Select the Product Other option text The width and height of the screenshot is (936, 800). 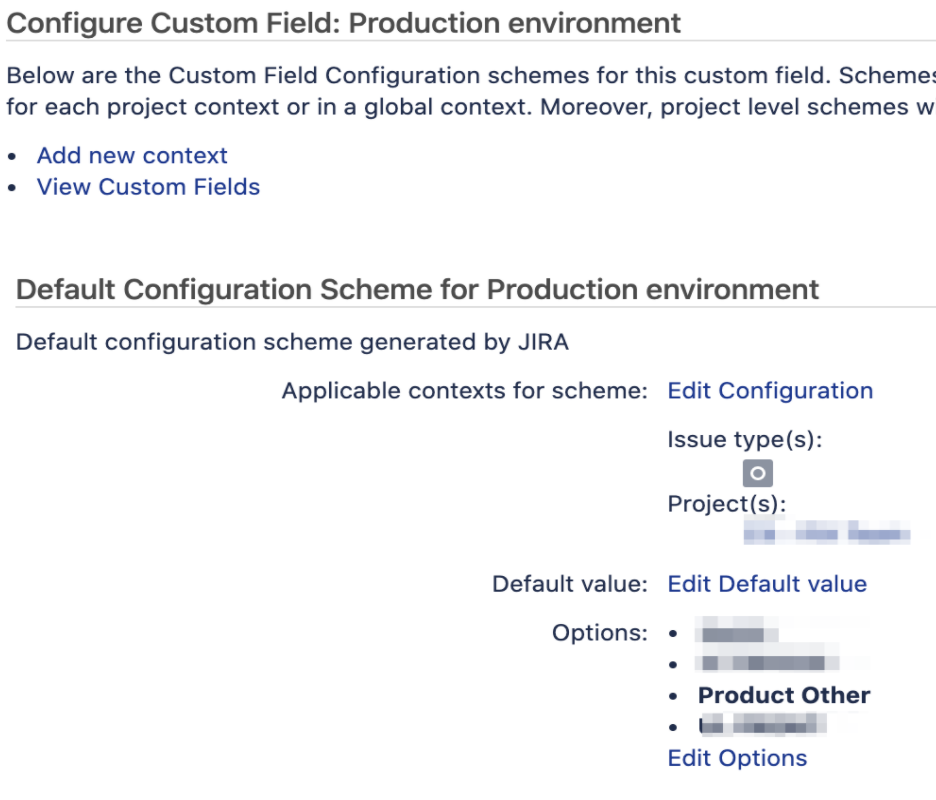pos(784,695)
